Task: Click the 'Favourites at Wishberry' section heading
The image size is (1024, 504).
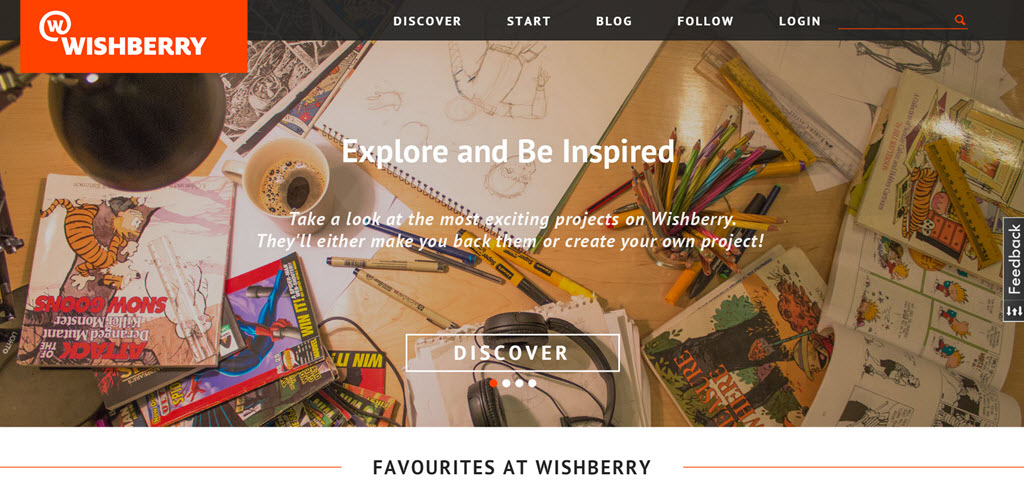Action: coord(512,467)
